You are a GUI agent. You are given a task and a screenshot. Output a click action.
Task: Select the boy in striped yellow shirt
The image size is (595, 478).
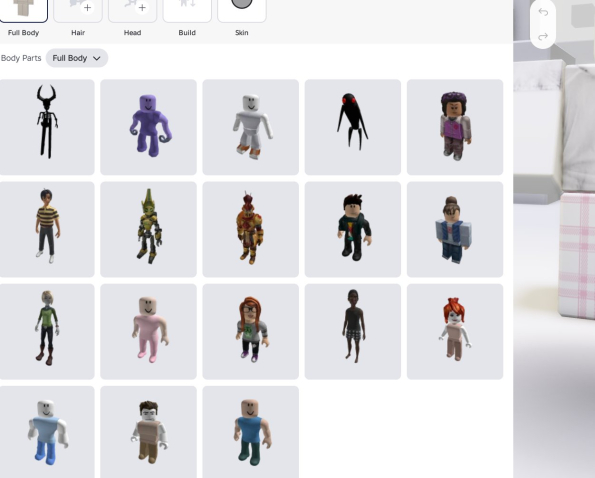pos(47,229)
